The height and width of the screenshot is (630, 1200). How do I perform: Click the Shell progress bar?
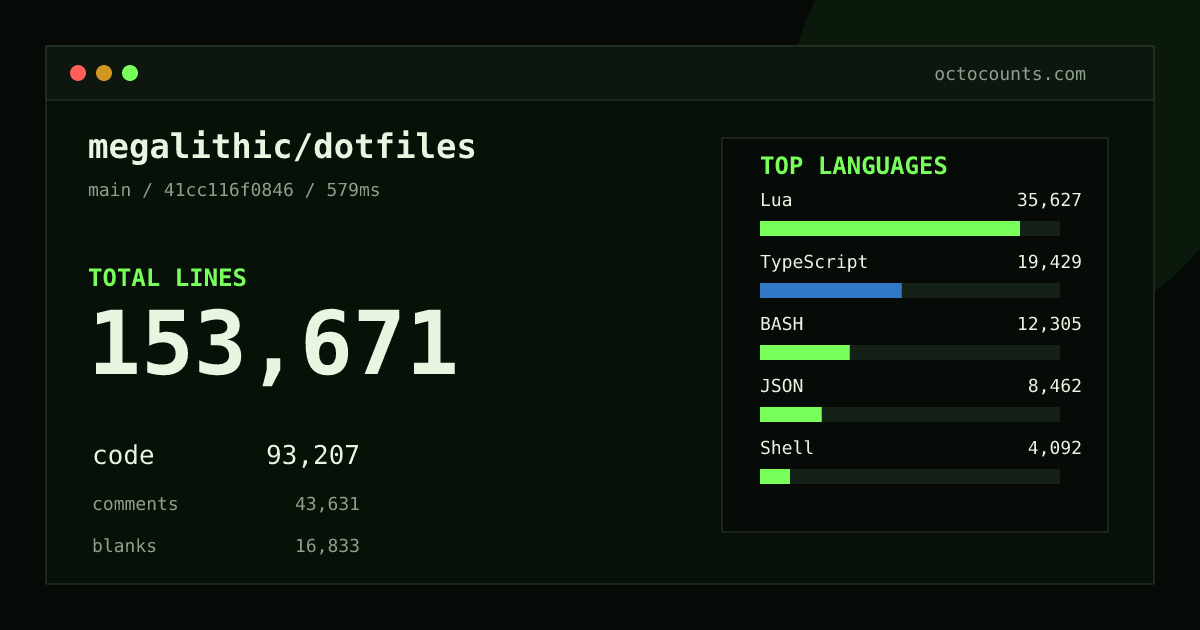(x=910, y=476)
